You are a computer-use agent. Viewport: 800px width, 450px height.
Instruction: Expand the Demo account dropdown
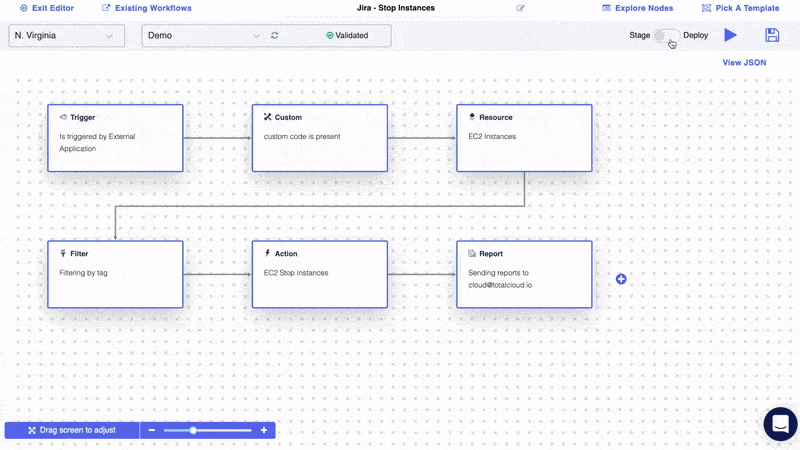[x=204, y=36]
